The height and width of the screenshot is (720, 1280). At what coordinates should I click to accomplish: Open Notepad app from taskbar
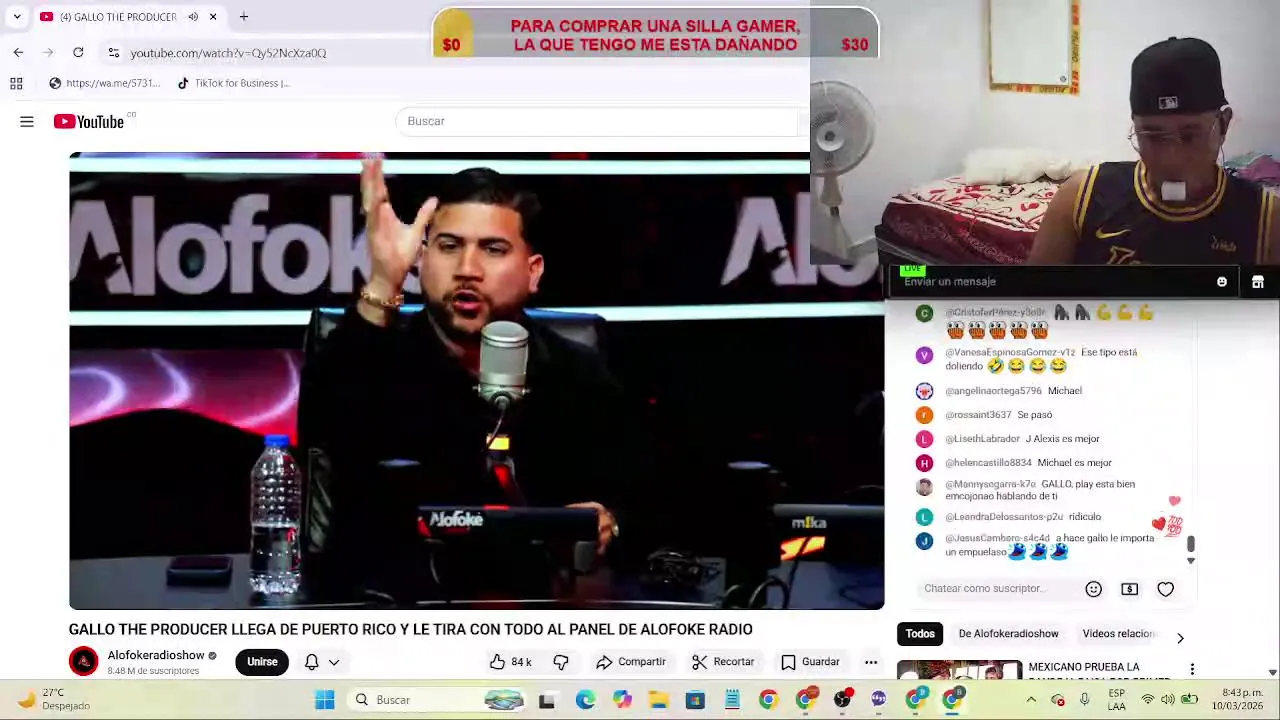(x=732, y=700)
